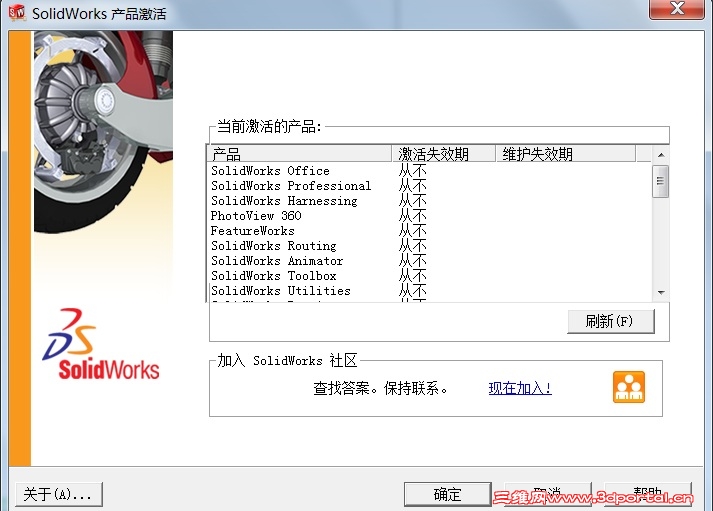Image resolution: width=713 pixels, height=511 pixels.
Task: Select the SolidWorks Harnessing row
Action: point(431,201)
